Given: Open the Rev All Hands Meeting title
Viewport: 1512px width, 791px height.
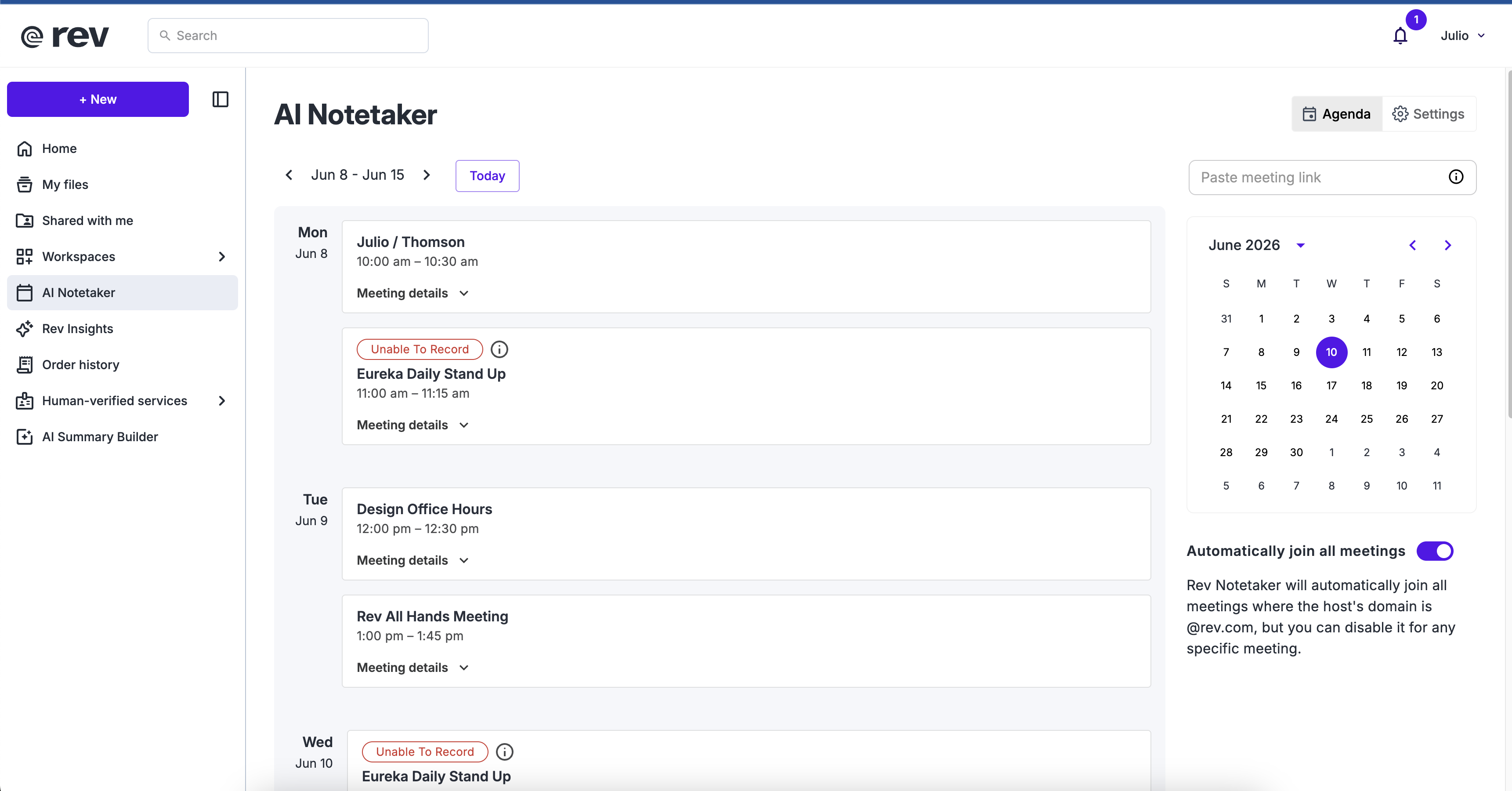Looking at the screenshot, I should click(x=433, y=616).
